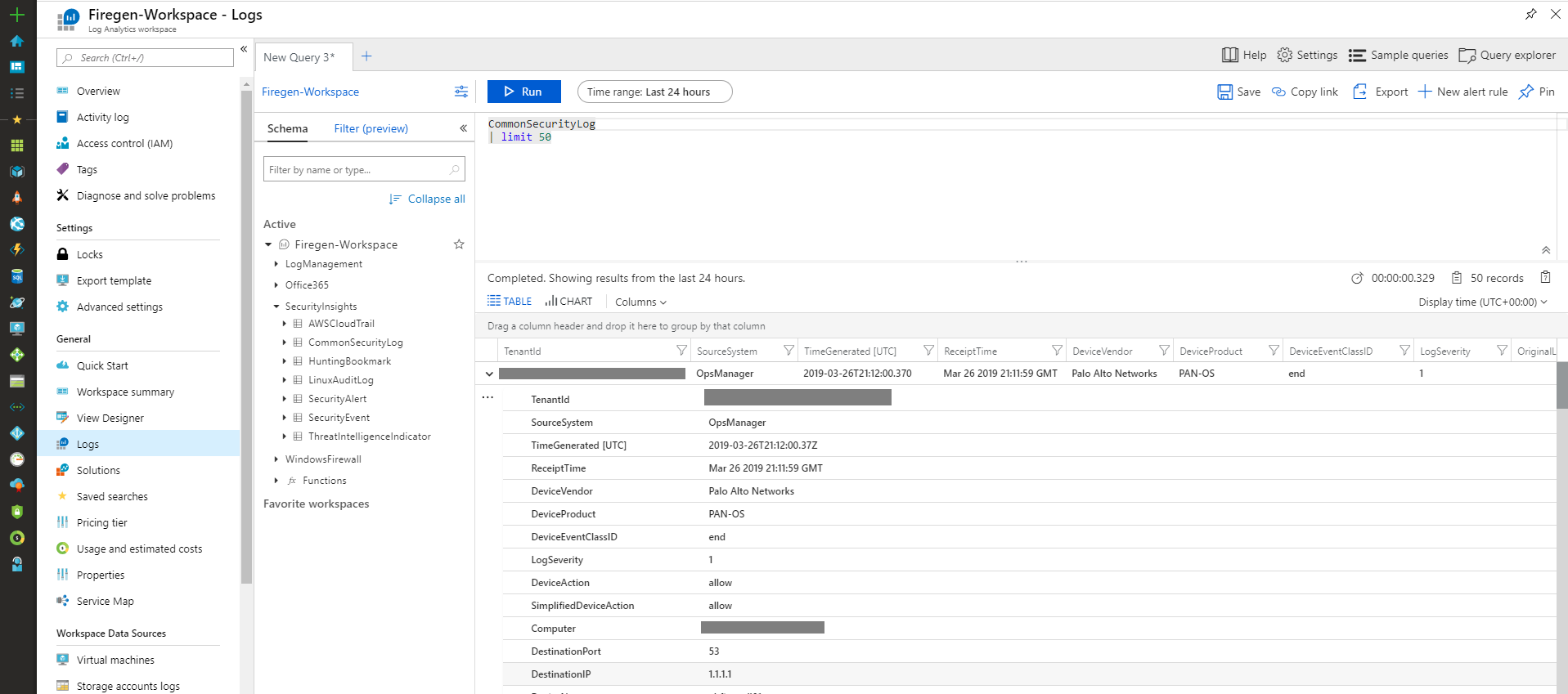Create a New alert rule

1462,92
